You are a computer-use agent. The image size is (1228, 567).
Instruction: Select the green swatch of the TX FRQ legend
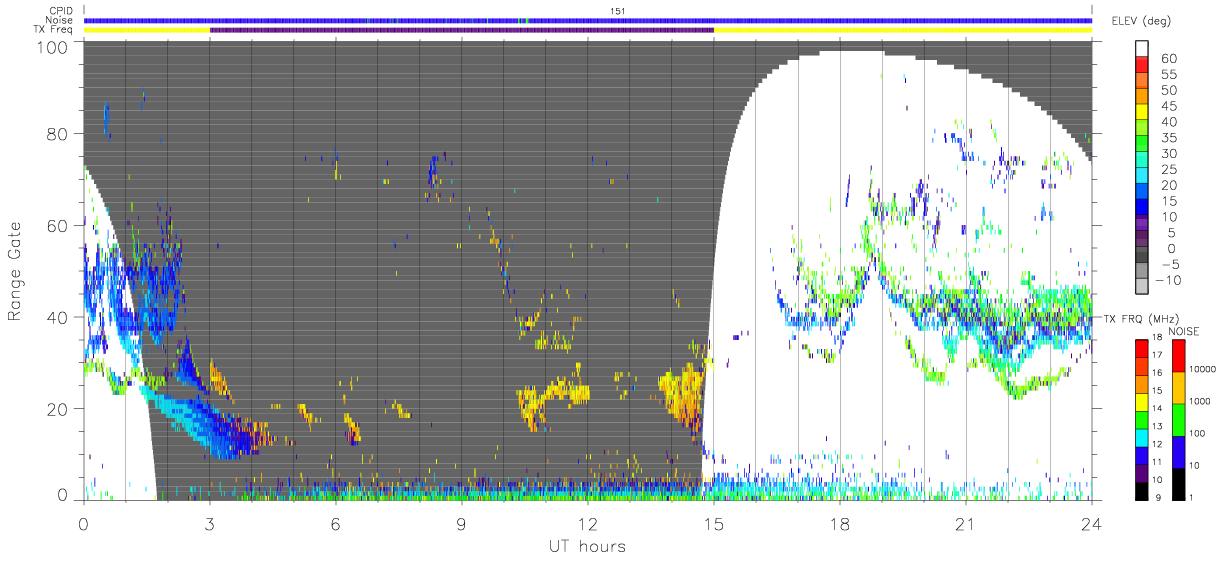coord(1140,418)
